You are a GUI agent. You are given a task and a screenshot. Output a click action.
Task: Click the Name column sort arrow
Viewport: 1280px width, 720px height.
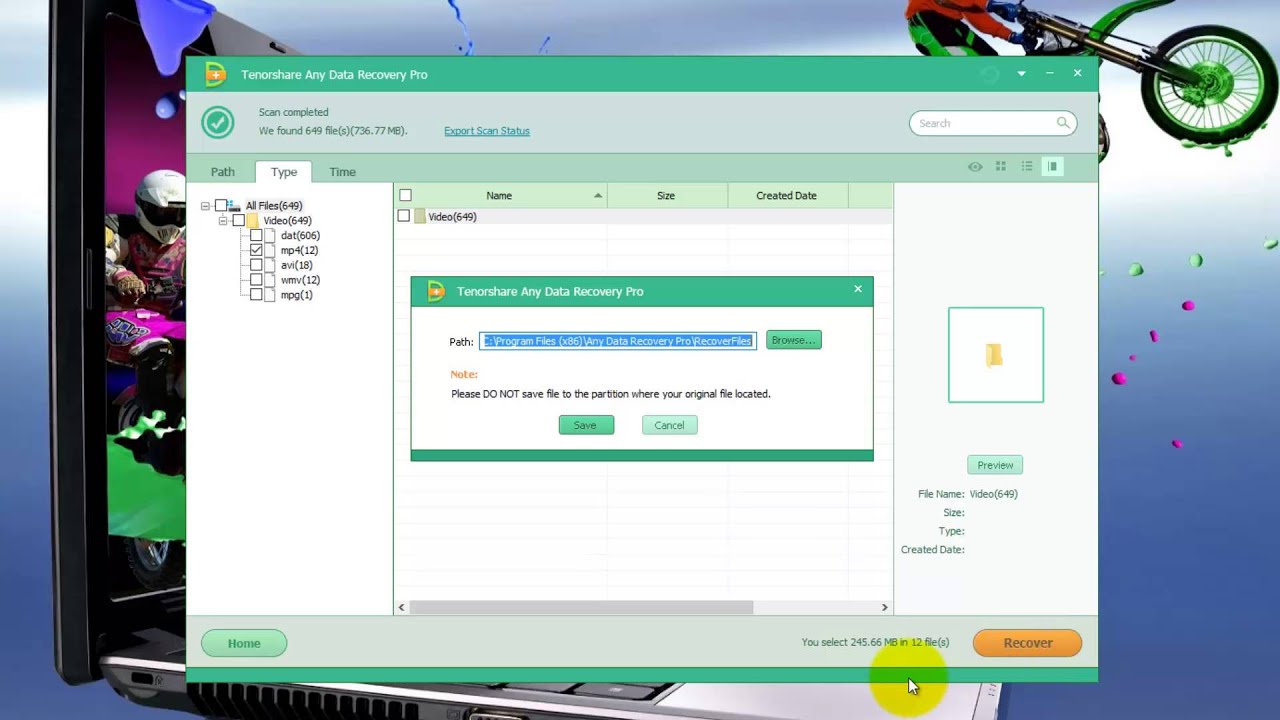tap(598, 195)
